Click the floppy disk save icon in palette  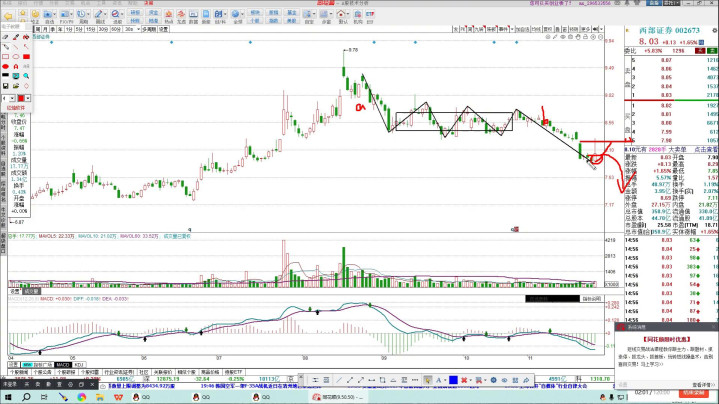(x=5, y=86)
